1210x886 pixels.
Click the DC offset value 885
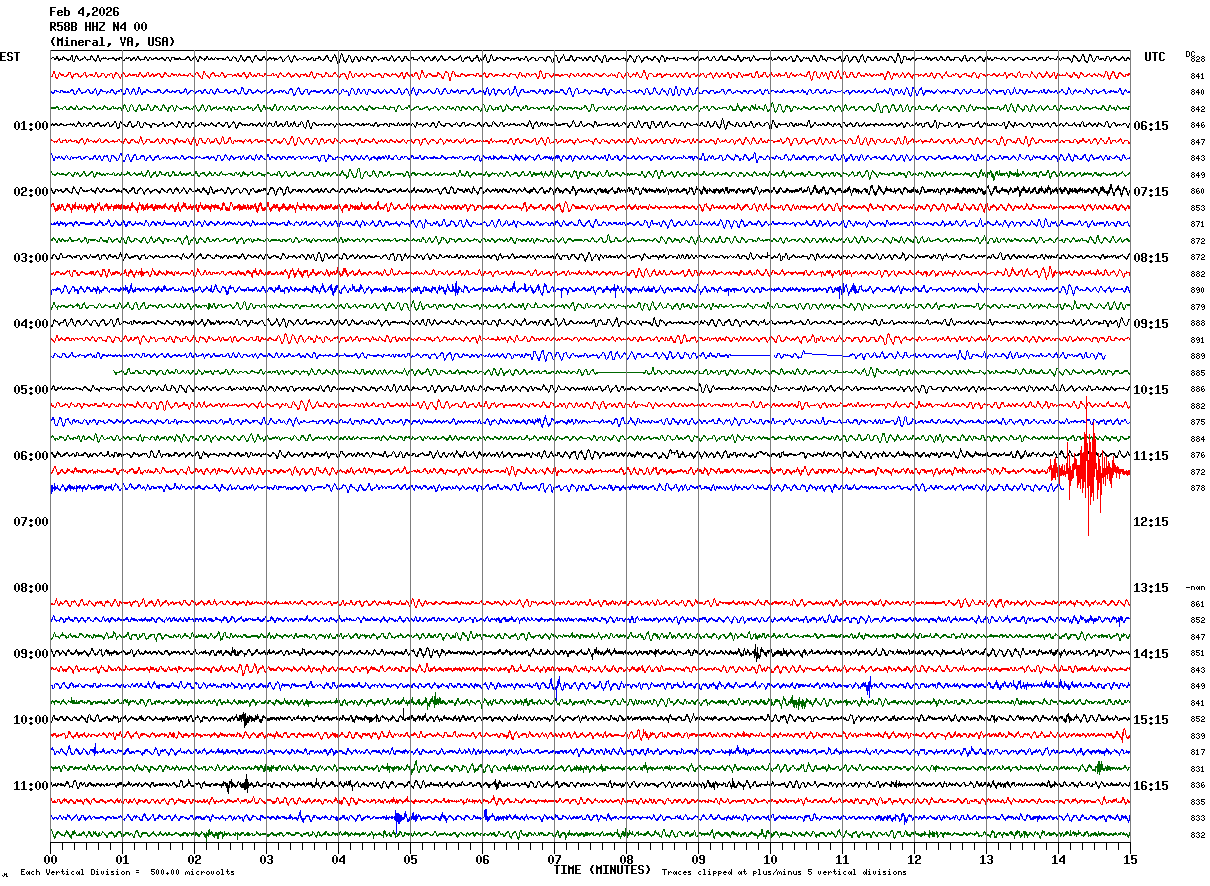[x=1198, y=373]
